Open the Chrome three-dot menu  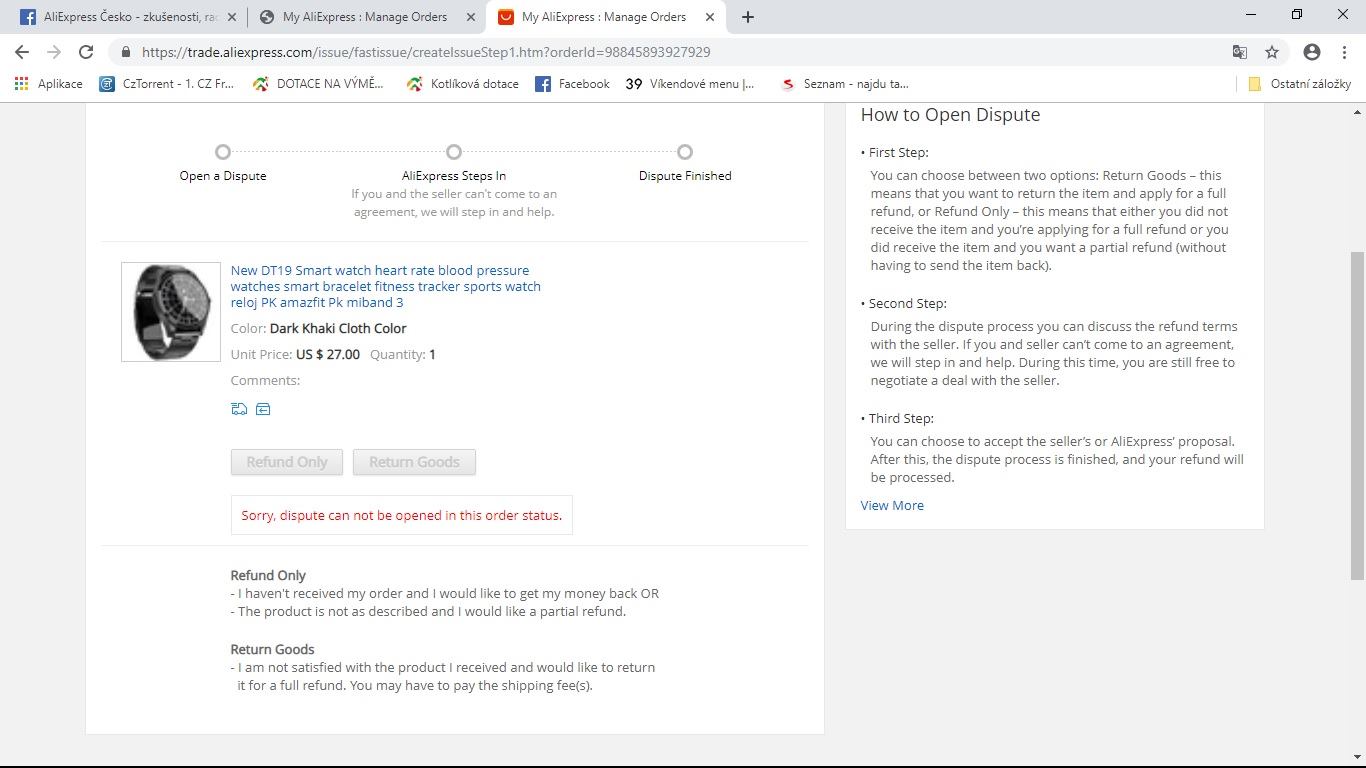(1344, 52)
